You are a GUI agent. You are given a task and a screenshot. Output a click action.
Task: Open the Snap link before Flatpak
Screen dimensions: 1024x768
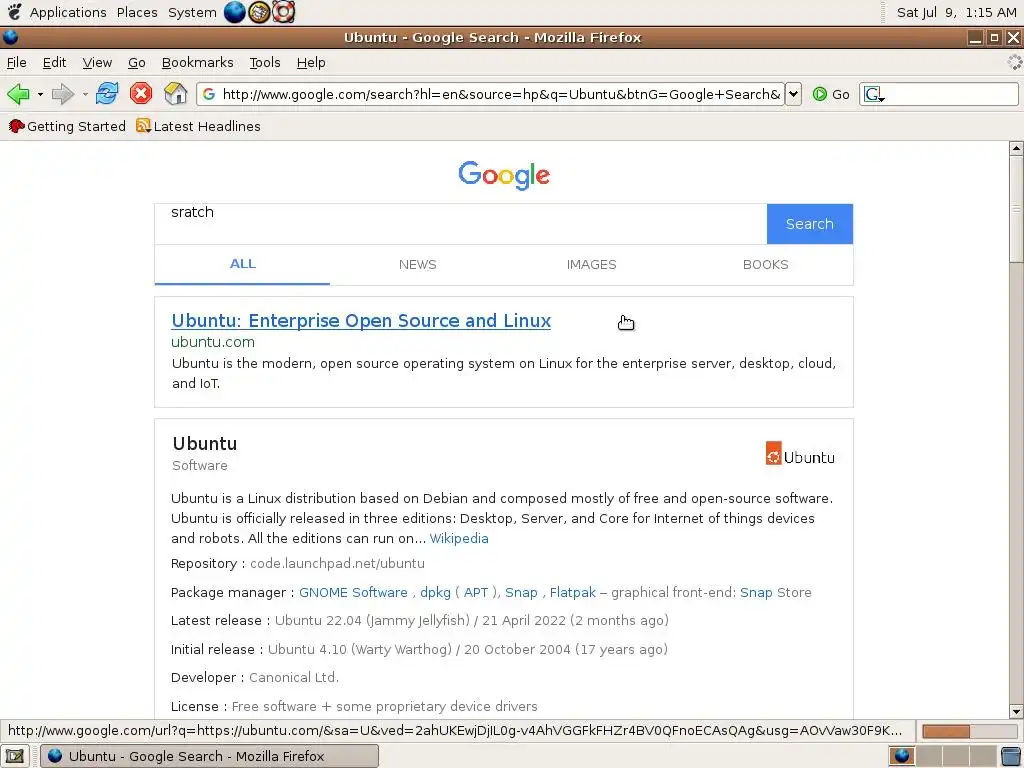(x=521, y=592)
